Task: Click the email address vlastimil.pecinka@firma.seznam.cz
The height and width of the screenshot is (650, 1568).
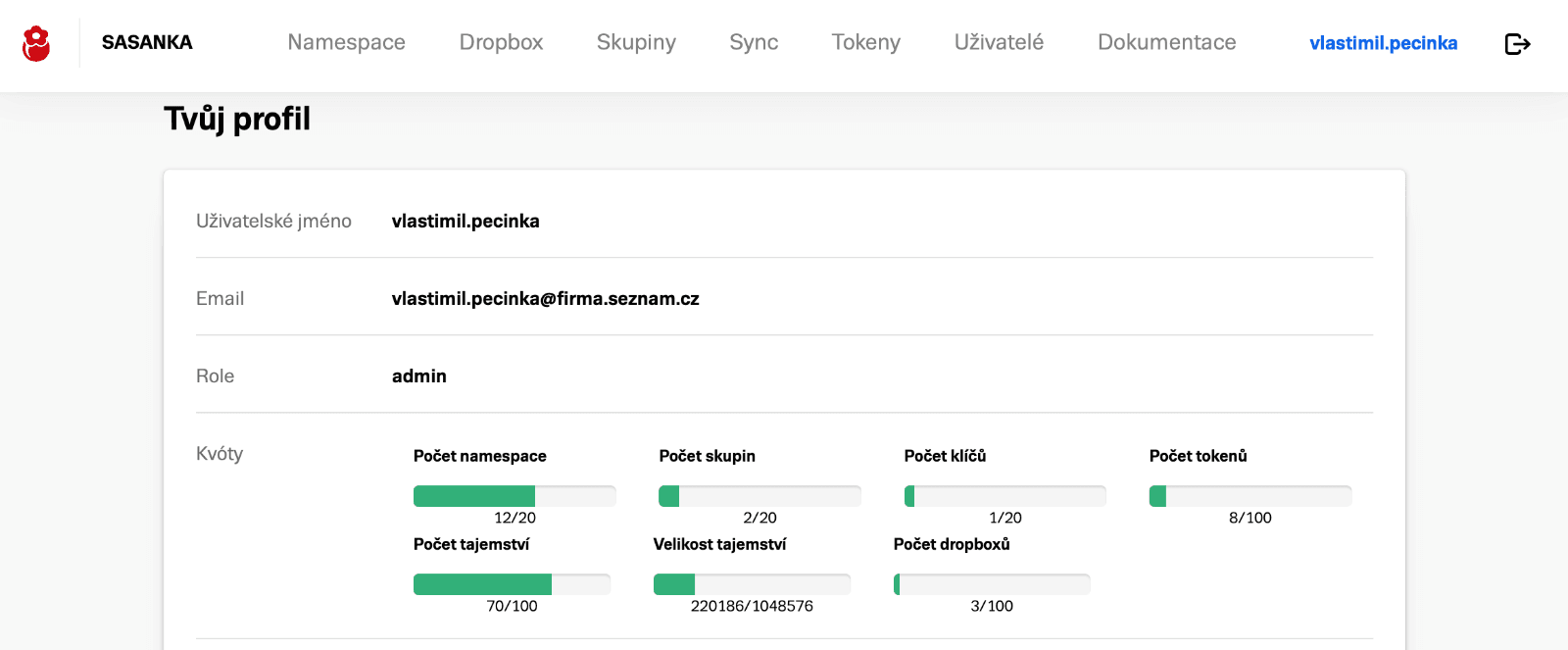Action: [x=545, y=299]
